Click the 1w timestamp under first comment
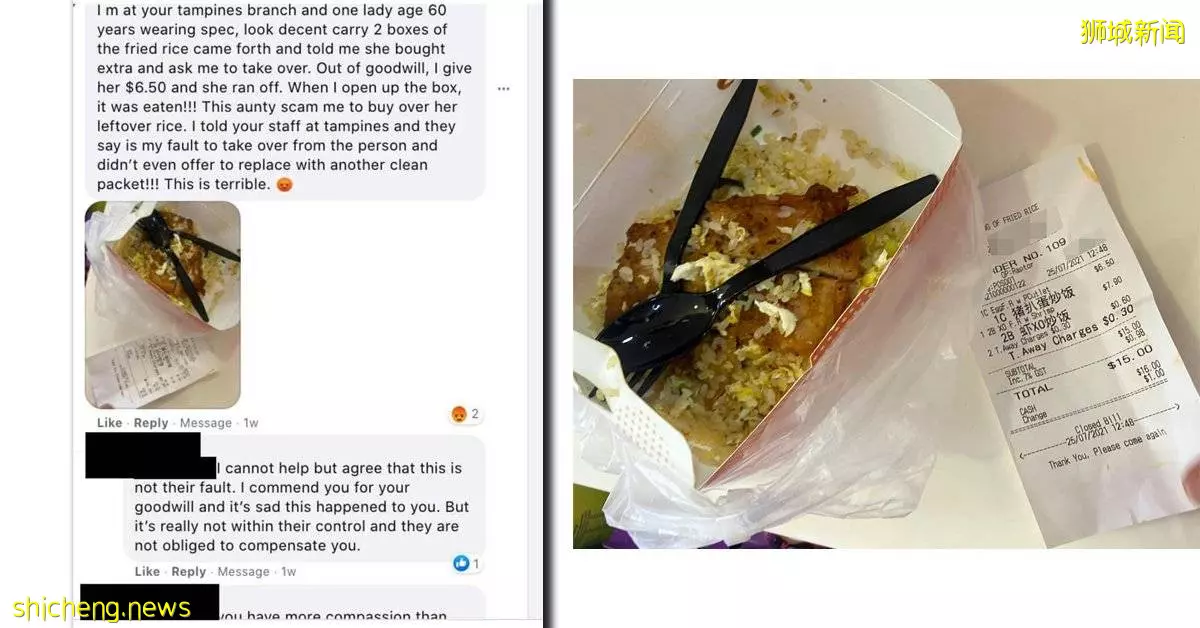This screenshot has width=1200, height=628. (289, 571)
